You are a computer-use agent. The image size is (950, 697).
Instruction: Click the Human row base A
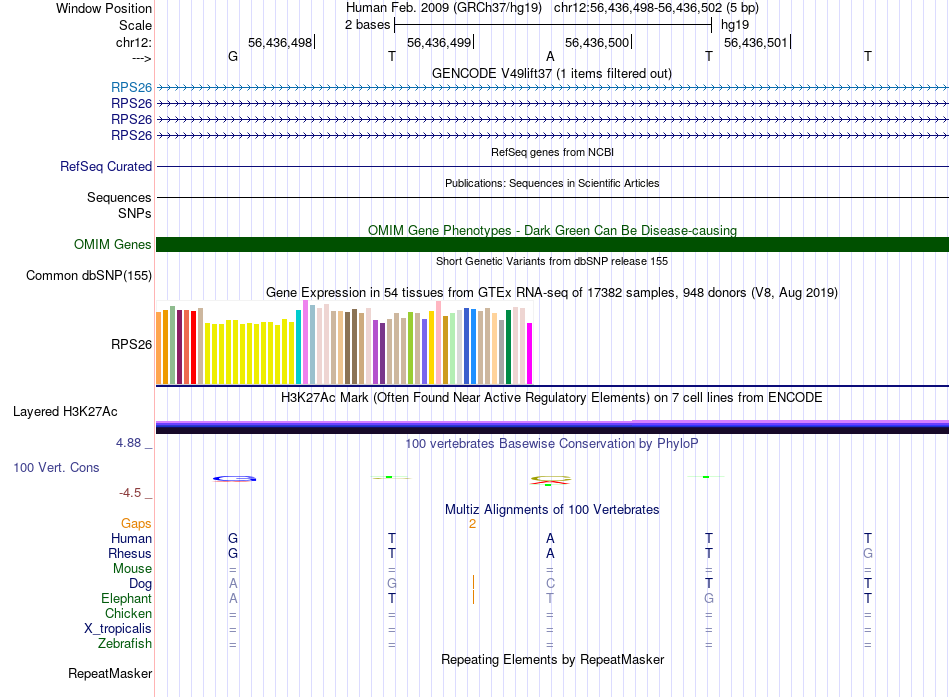coord(550,538)
